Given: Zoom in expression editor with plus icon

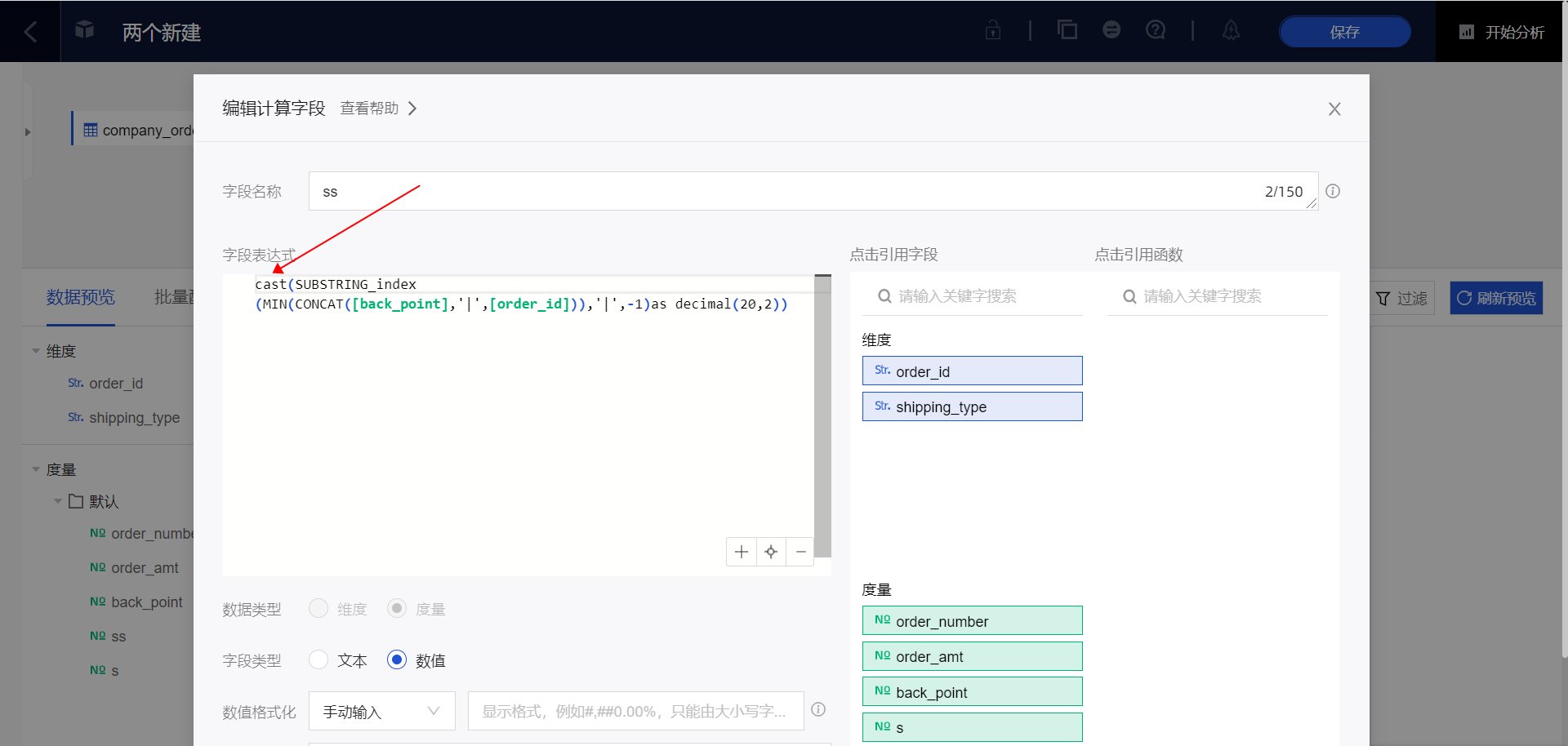Looking at the screenshot, I should point(741,552).
